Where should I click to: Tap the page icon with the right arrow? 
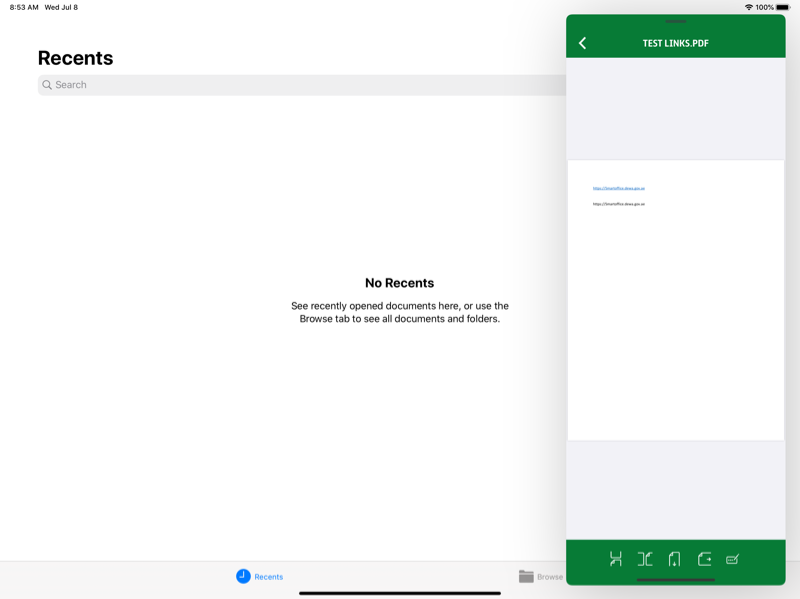click(704, 559)
